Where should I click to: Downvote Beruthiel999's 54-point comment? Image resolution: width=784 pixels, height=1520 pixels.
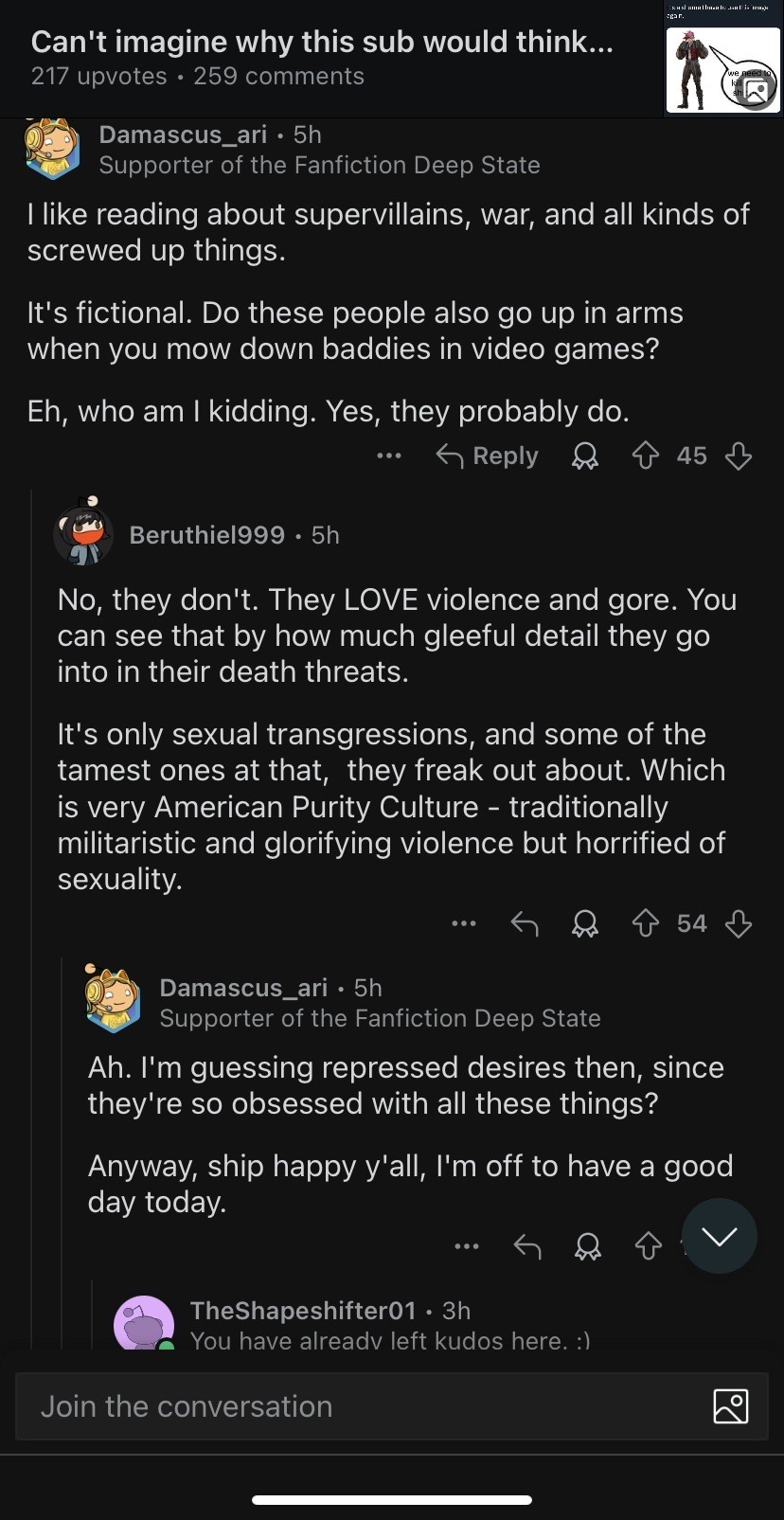[739, 923]
